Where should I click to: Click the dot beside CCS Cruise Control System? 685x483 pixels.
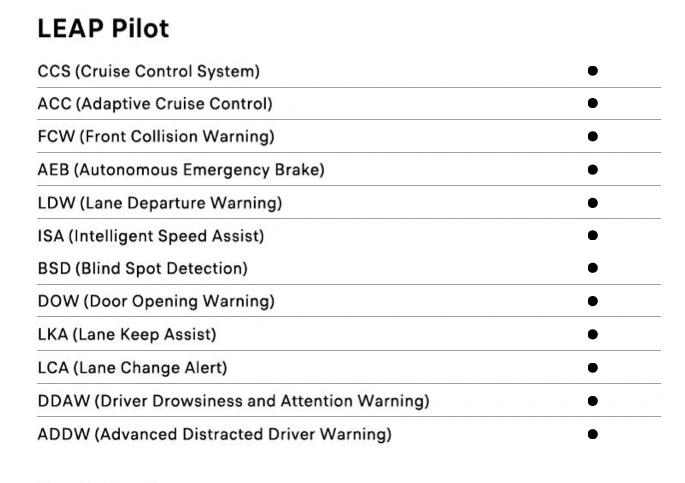[x=592, y=71]
